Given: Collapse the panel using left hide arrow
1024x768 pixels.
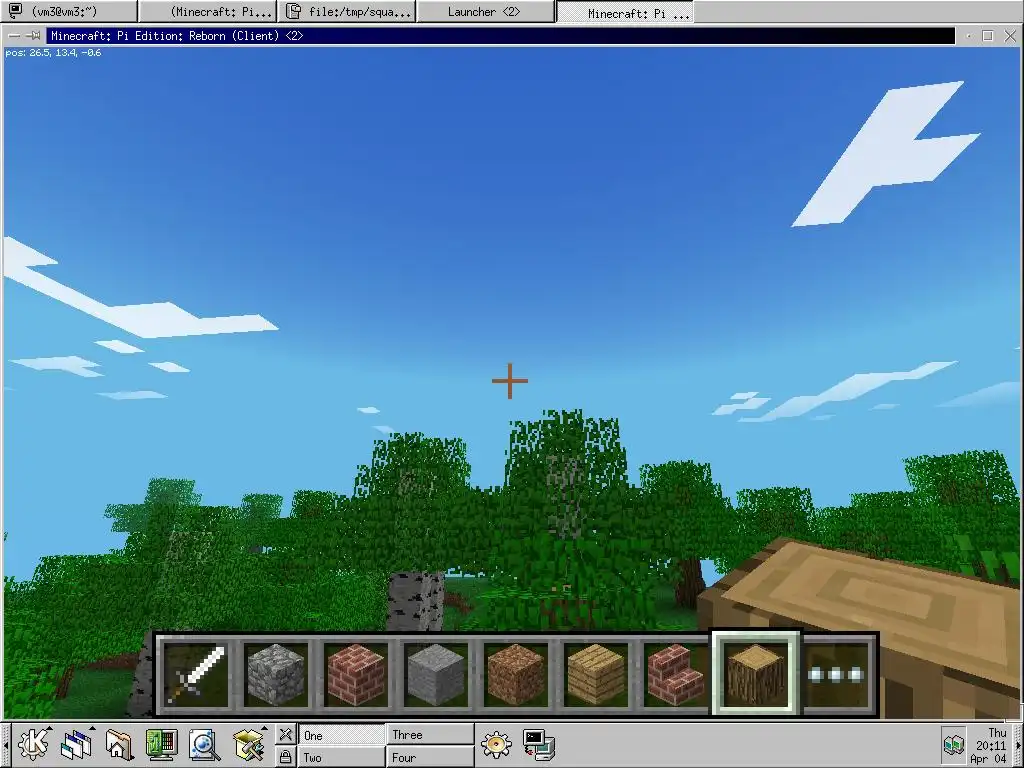Looking at the screenshot, I should [x=5, y=745].
